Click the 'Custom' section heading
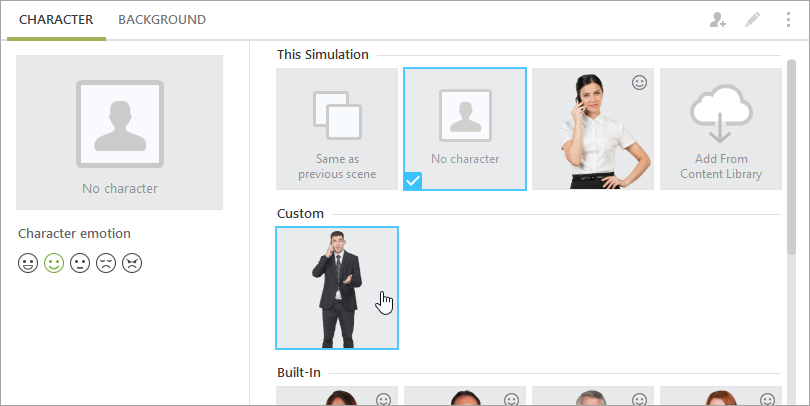 (300, 213)
